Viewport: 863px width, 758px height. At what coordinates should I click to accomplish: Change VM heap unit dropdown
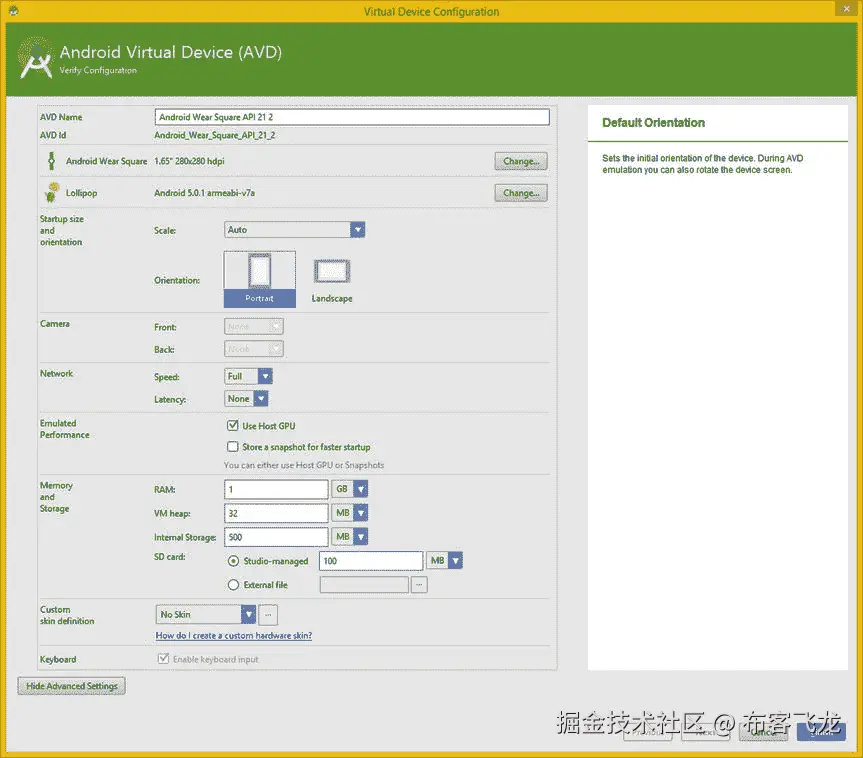click(x=350, y=513)
